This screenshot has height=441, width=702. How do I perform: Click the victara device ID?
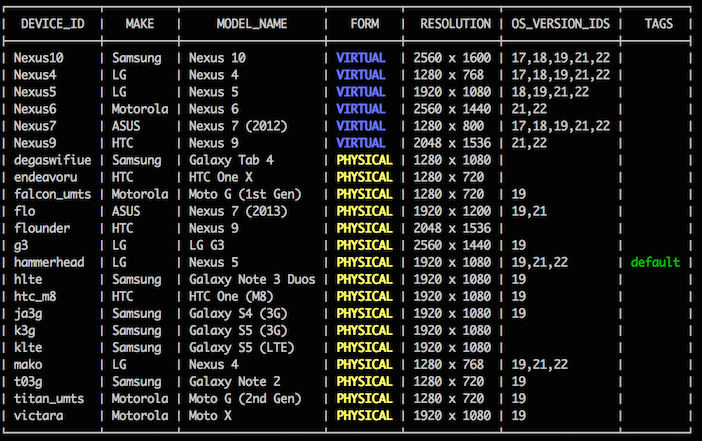click(39, 415)
